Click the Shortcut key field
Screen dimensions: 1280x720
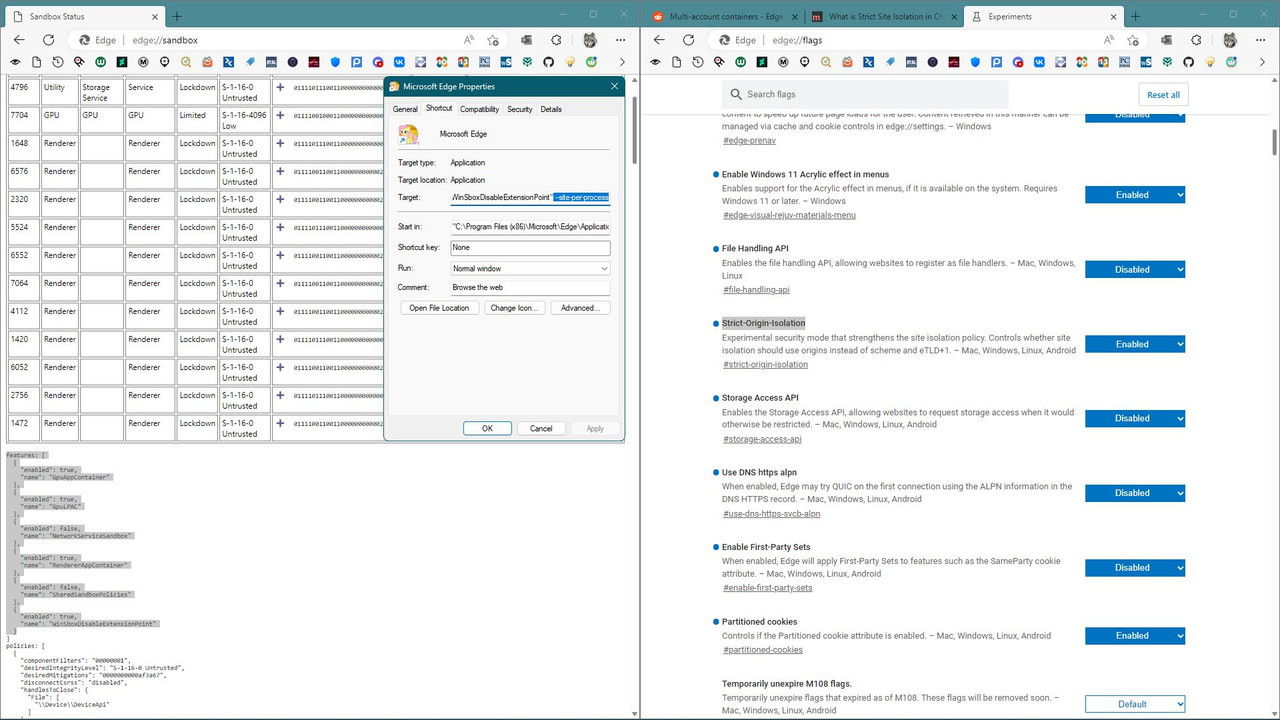(530, 248)
